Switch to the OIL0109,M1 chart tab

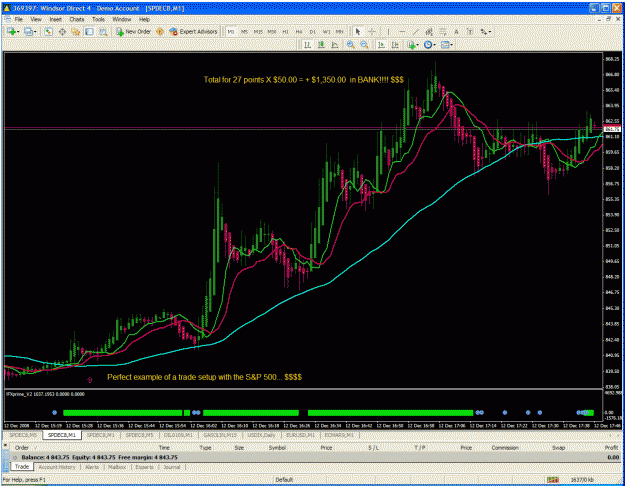click(x=178, y=435)
